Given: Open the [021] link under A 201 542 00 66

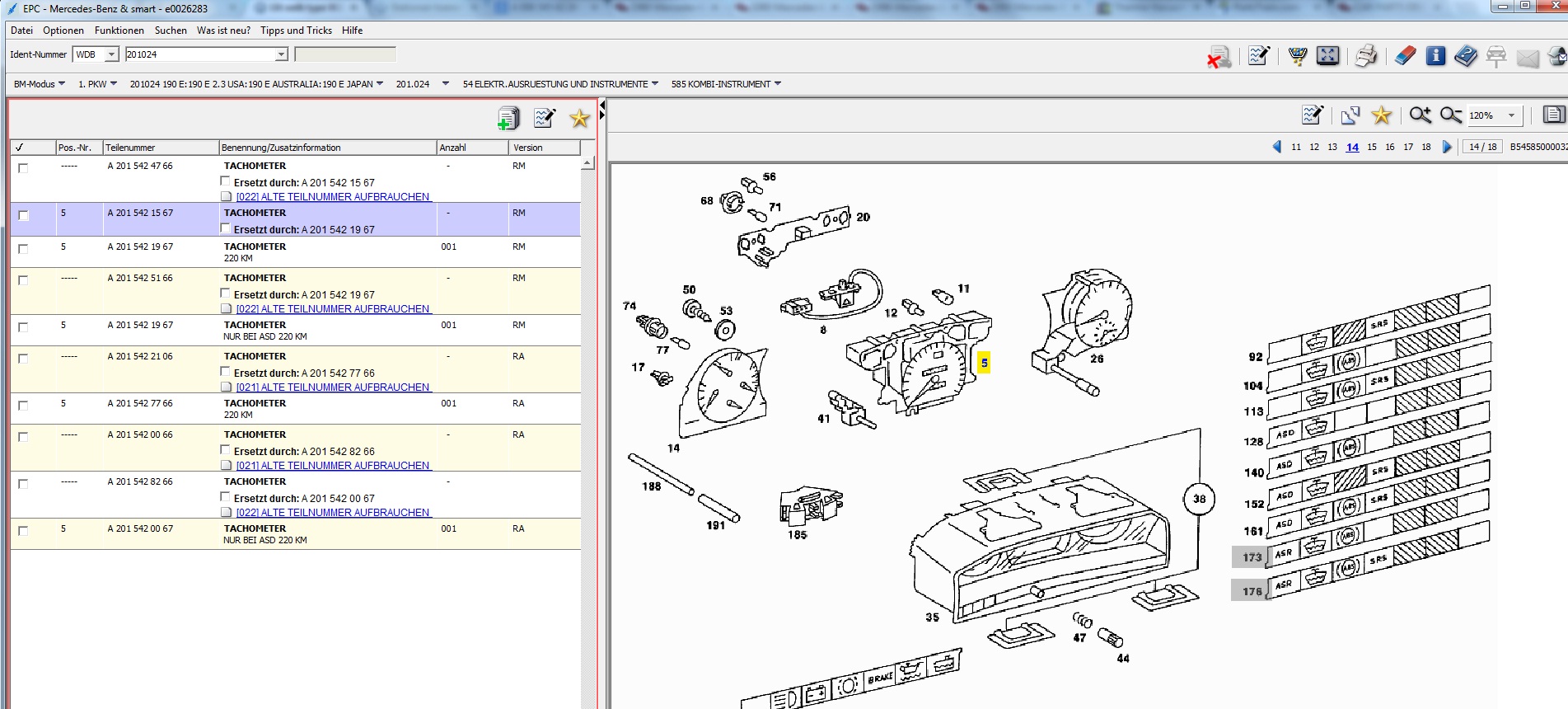Looking at the screenshot, I should coord(334,466).
